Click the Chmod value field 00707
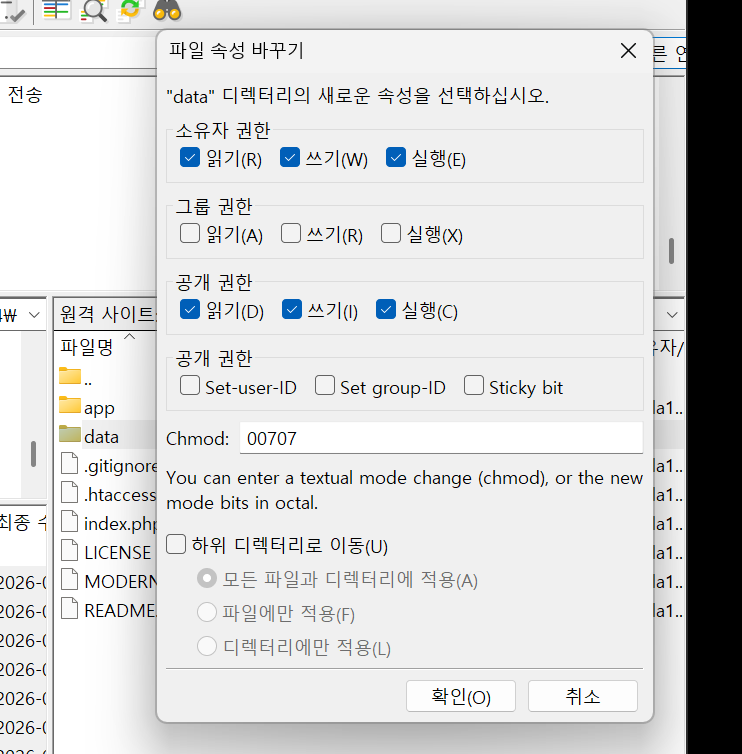Screen dimensions: 742x754 click(x=441, y=438)
